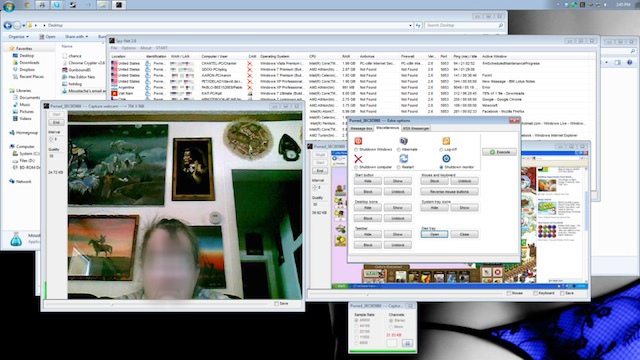Select the Restart radio button

click(399, 167)
